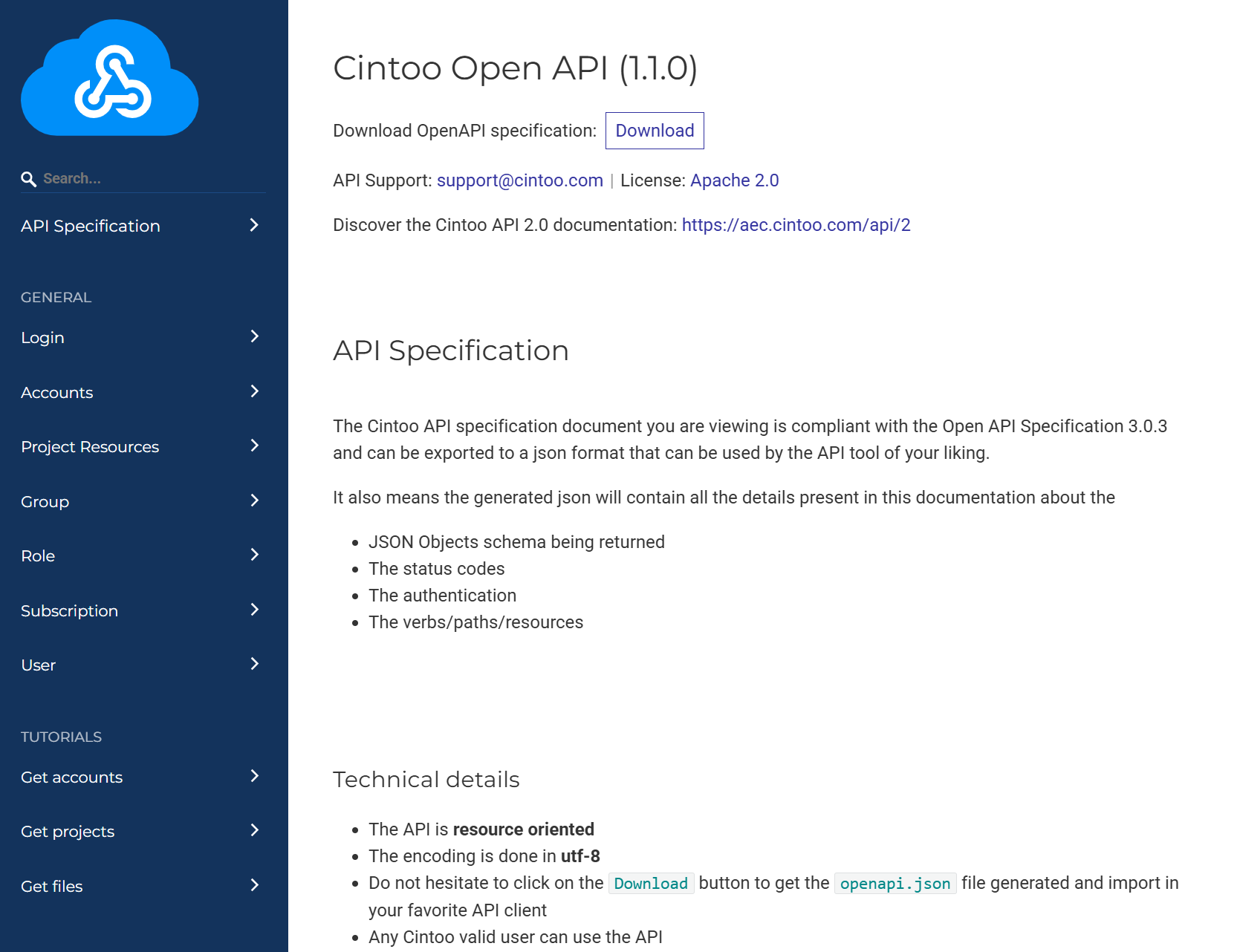Expand the Project Resources chevron
Viewport: 1240px width, 952px height.
coord(254,446)
